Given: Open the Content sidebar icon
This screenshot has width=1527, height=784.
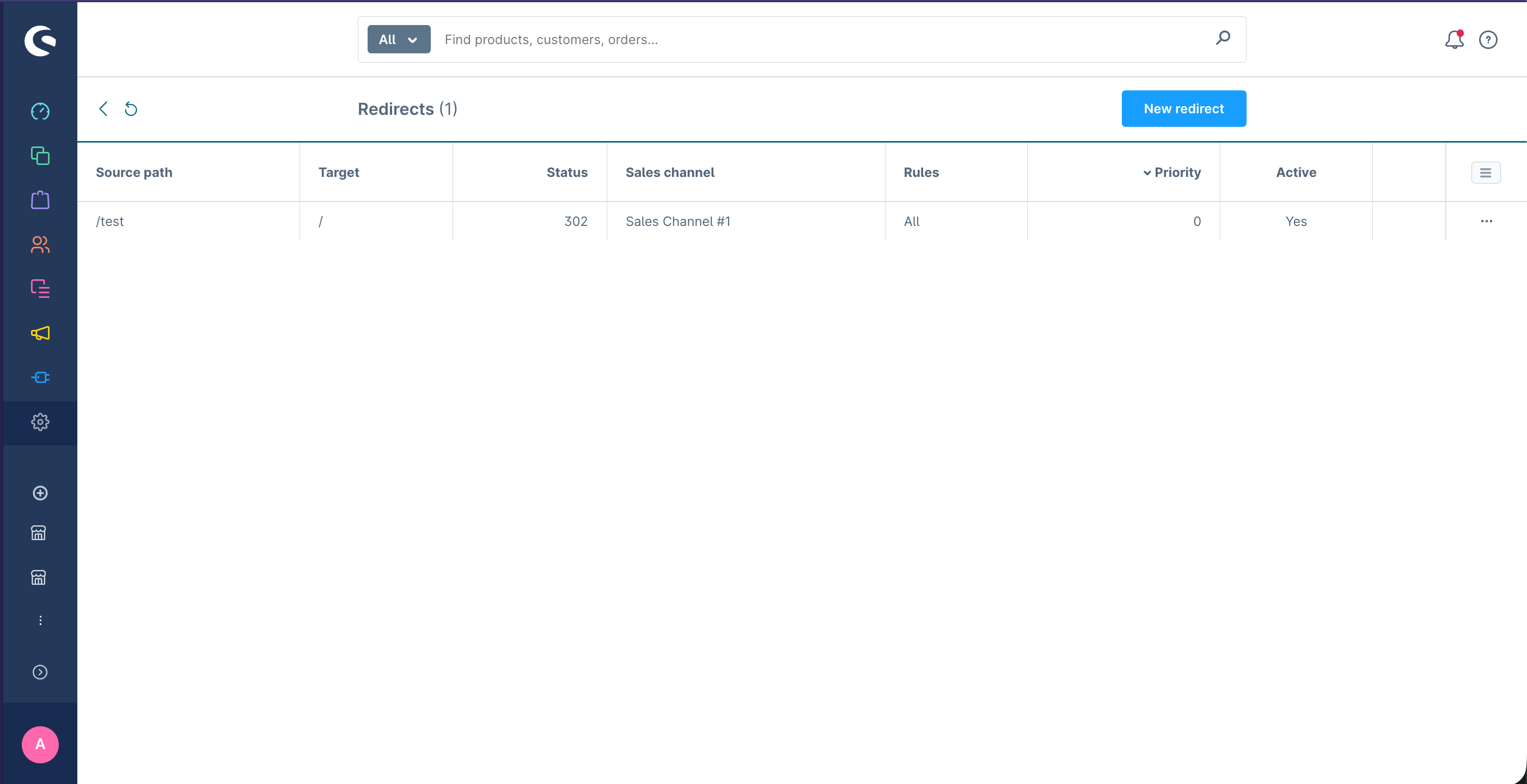Looking at the screenshot, I should pyautogui.click(x=40, y=289).
